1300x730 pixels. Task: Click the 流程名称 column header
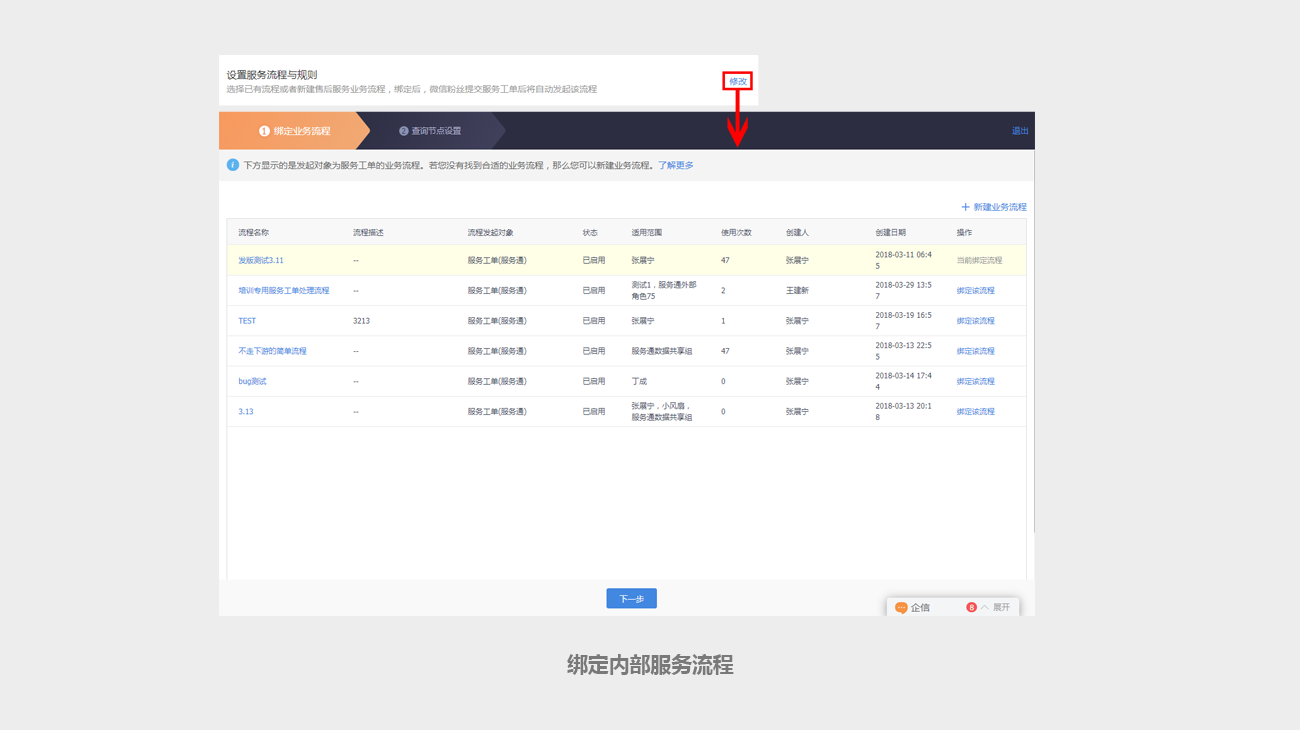point(254,232)
